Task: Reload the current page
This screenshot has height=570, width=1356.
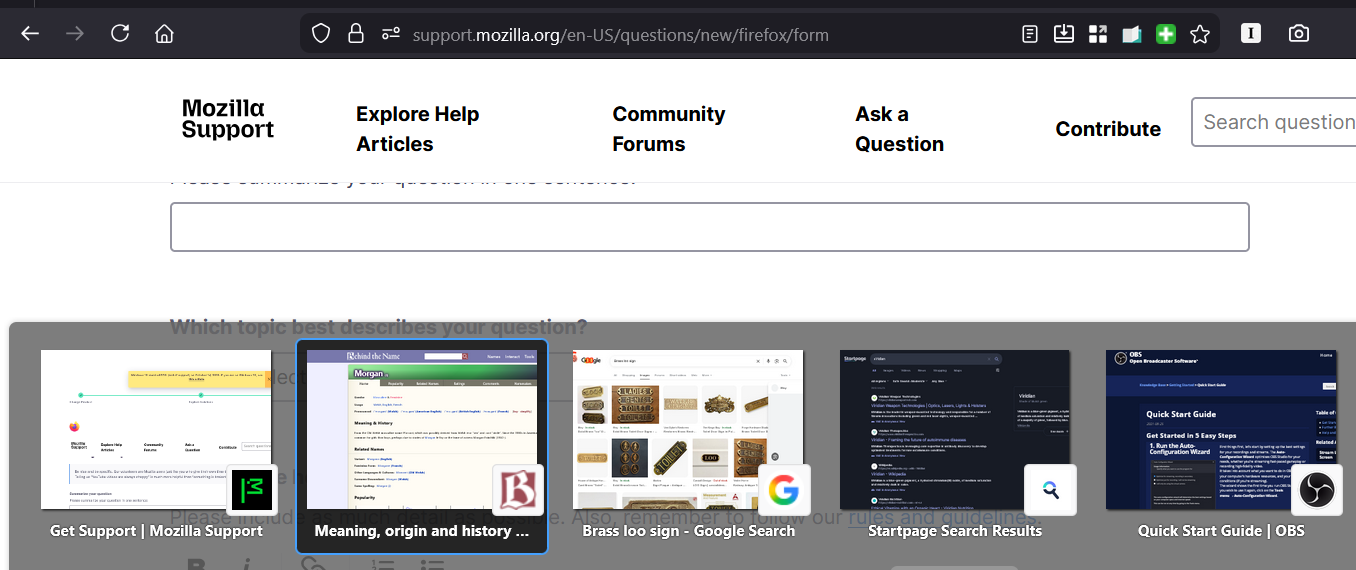Action: (120, 34)
